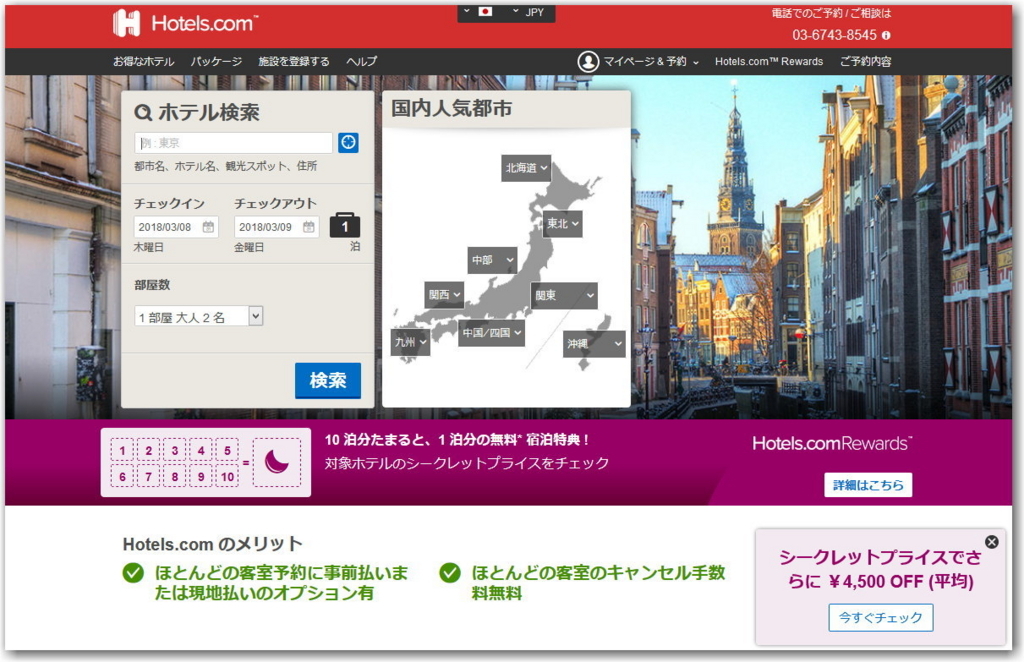
Task: Expand the 沖縄 region dropdown
Action: click(594, 343)
